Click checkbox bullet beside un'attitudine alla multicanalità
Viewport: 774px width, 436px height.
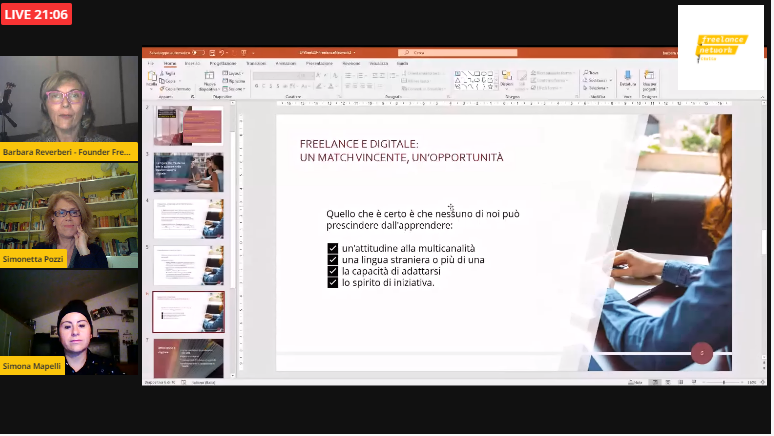[332, 248]
